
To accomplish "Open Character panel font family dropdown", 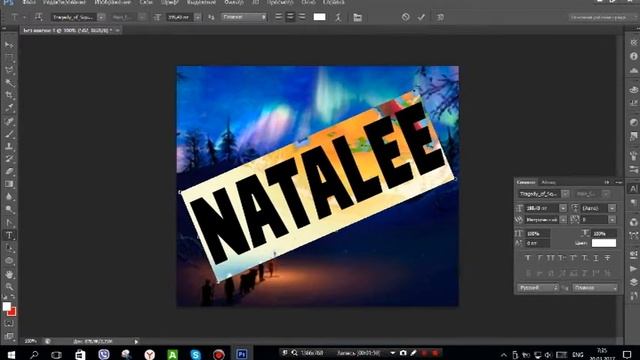I will (565, 194).
